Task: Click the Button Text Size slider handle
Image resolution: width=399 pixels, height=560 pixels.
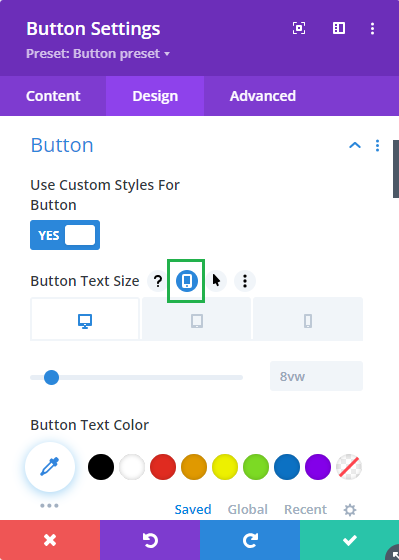Action: click(x=51, y=378)
